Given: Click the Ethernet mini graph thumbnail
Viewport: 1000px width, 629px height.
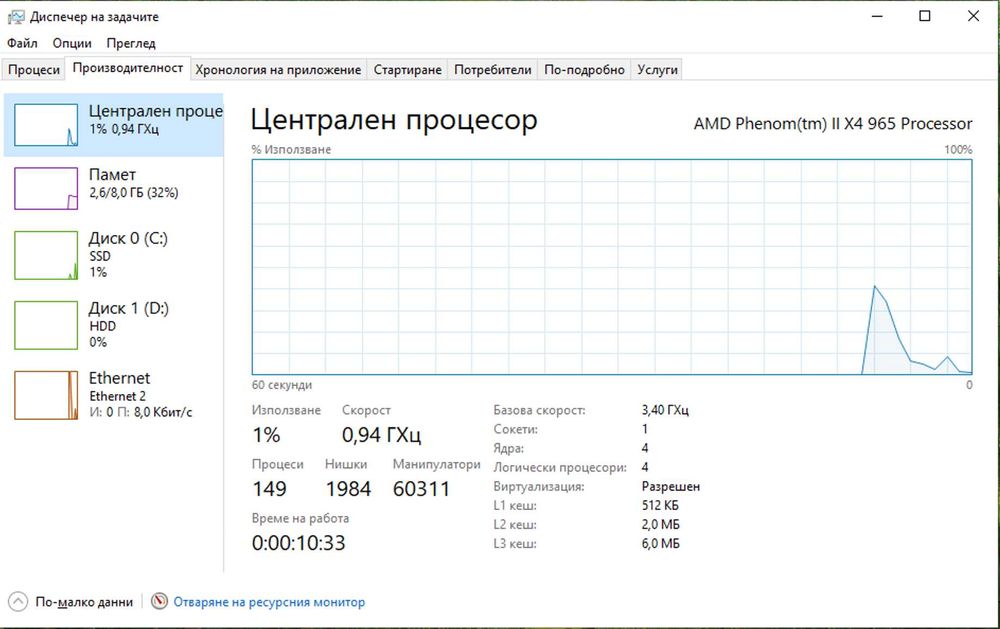Looking at the screenshot, I should (46, 395).
